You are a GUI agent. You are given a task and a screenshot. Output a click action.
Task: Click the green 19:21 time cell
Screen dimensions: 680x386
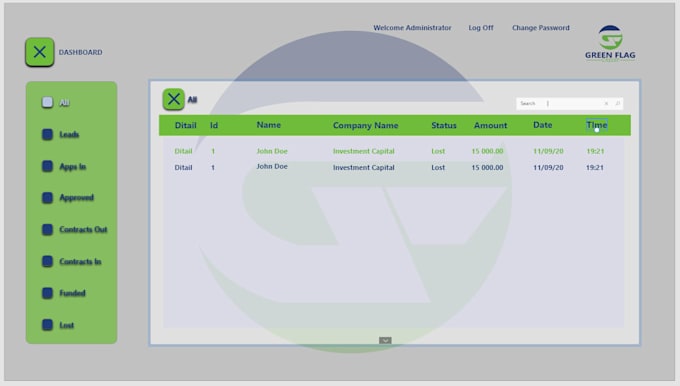coord(595,151)
